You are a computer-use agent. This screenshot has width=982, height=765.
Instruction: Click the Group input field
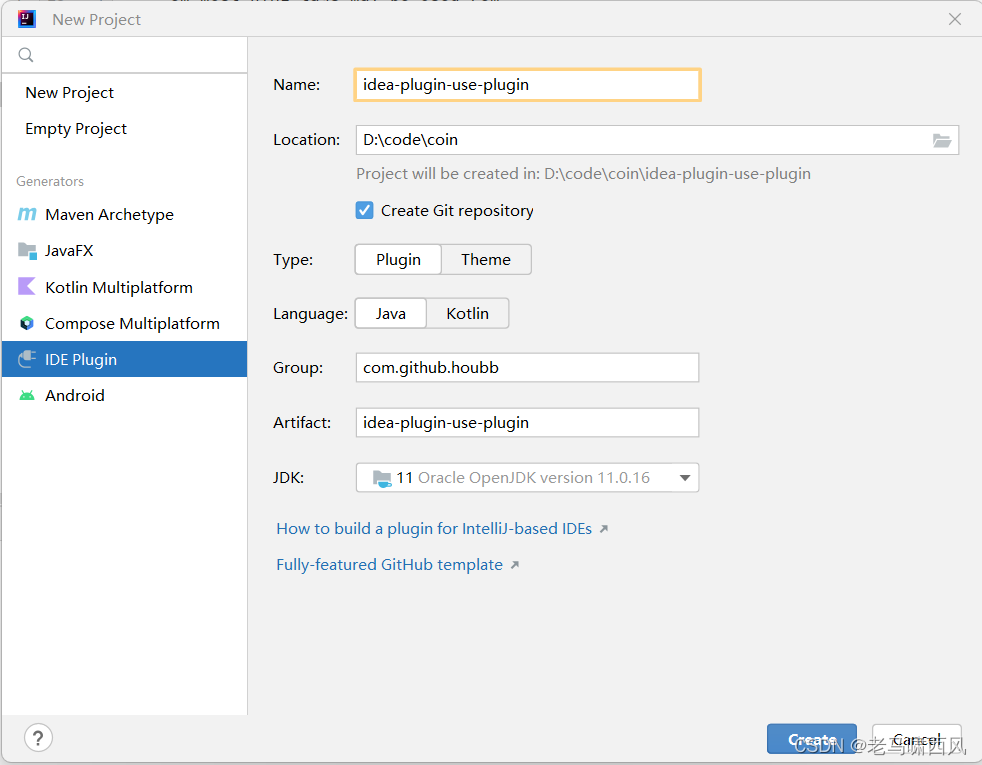click(527, 367)
